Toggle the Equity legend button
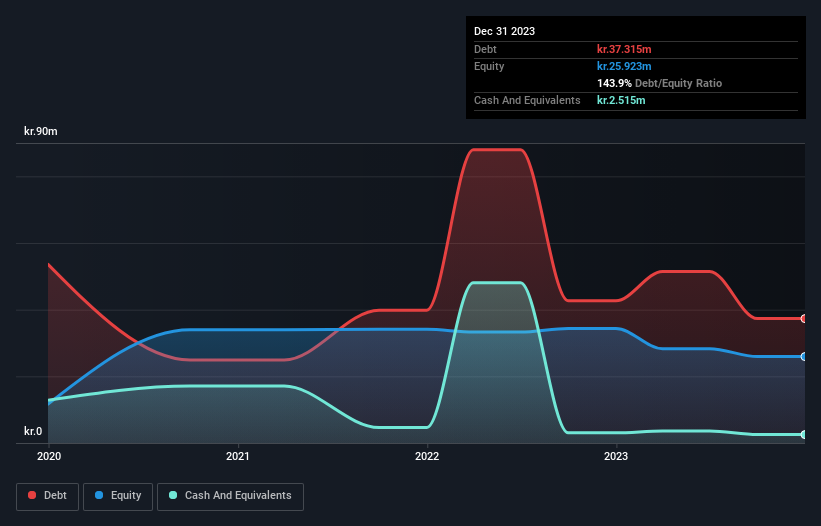Screen dimensions: 821x526 pos(118,496)
